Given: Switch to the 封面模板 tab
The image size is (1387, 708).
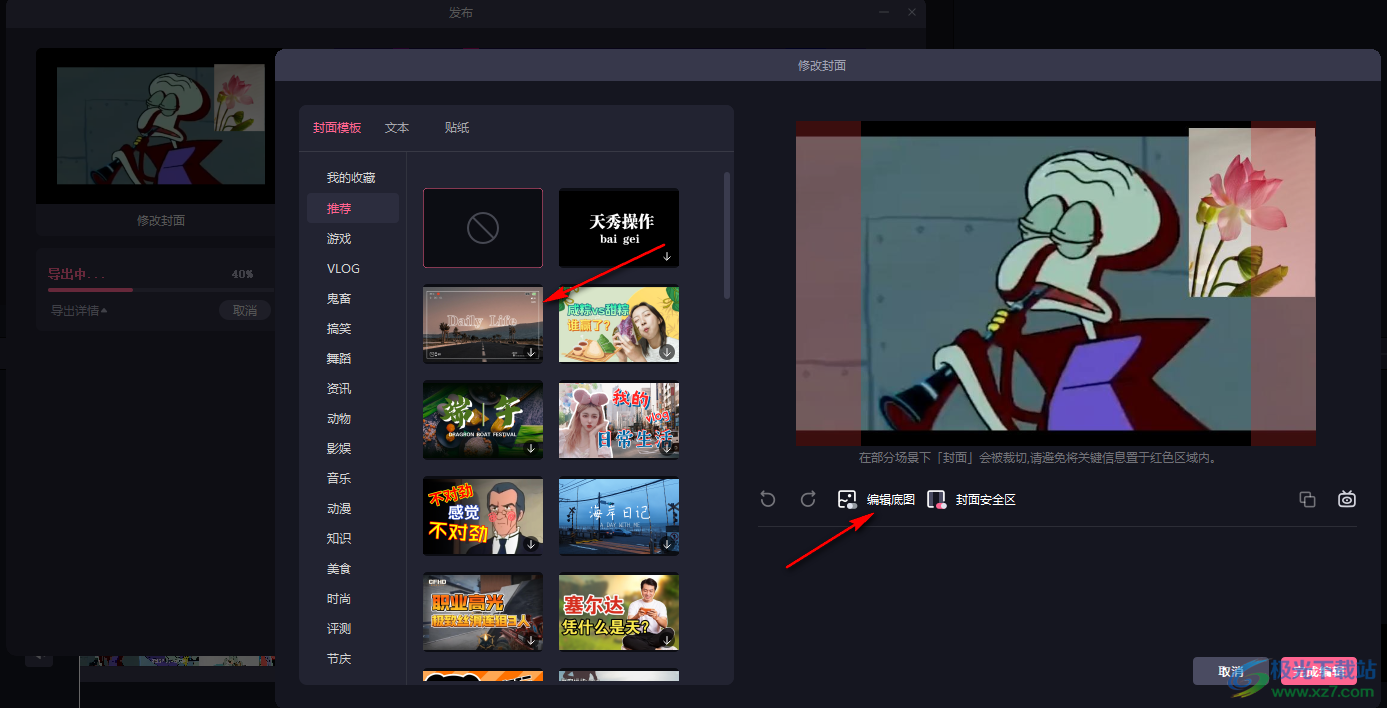Looking at the screenshot, I should point(337,128).
